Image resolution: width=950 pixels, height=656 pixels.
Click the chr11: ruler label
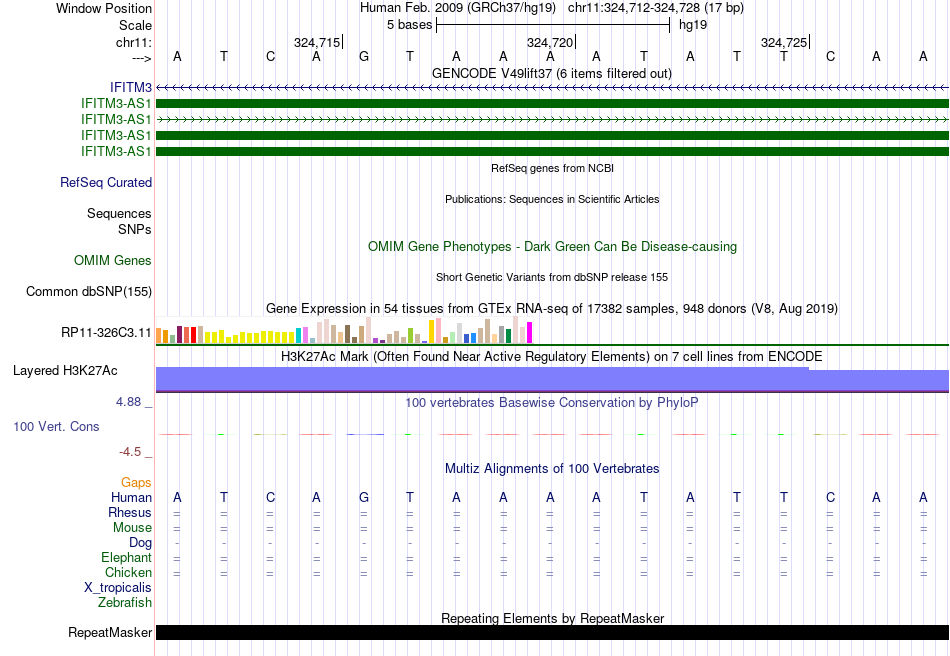134,42
